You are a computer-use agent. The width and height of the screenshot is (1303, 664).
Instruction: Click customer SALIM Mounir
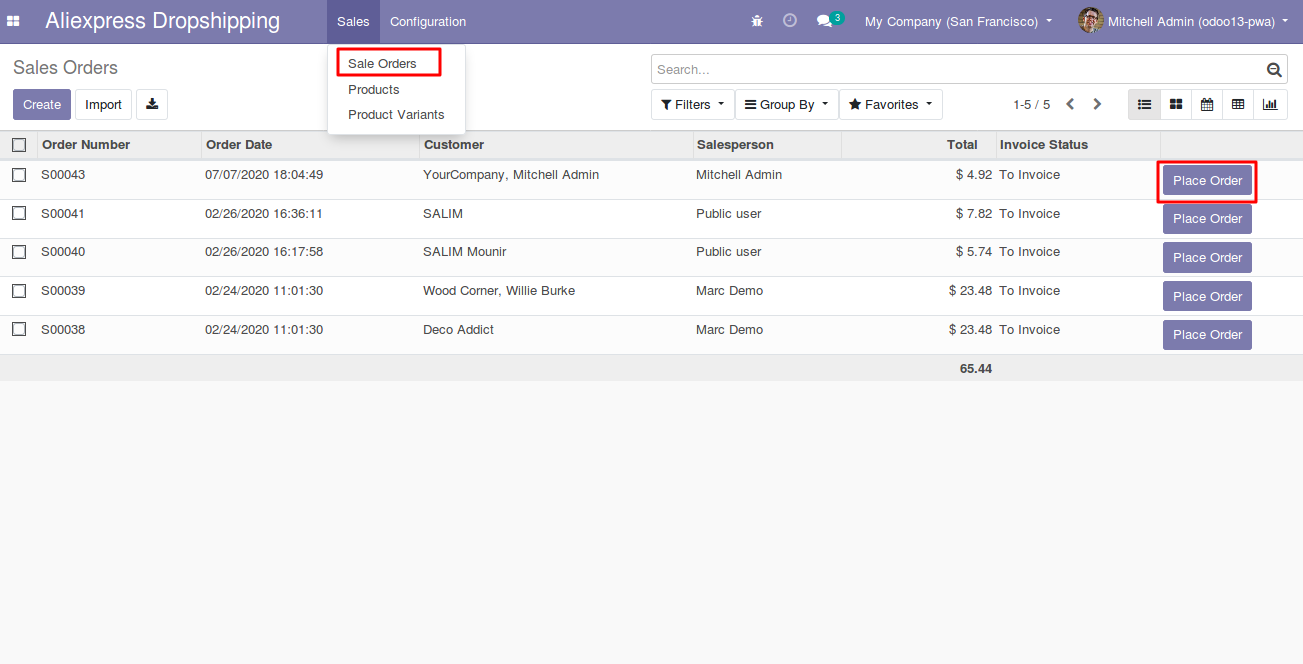coord(465,252)
